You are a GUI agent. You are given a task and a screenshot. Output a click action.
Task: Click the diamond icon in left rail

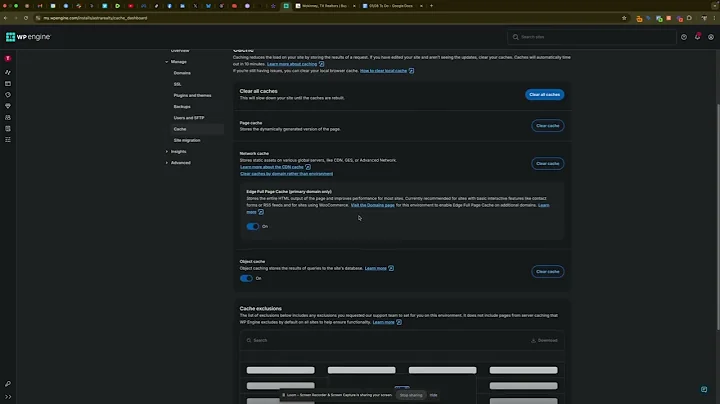point(8,106)
